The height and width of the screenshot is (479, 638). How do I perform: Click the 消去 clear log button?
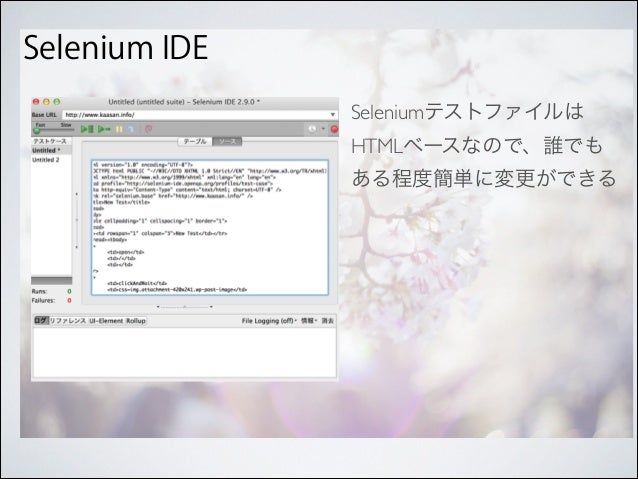click(x=328, y=321)
